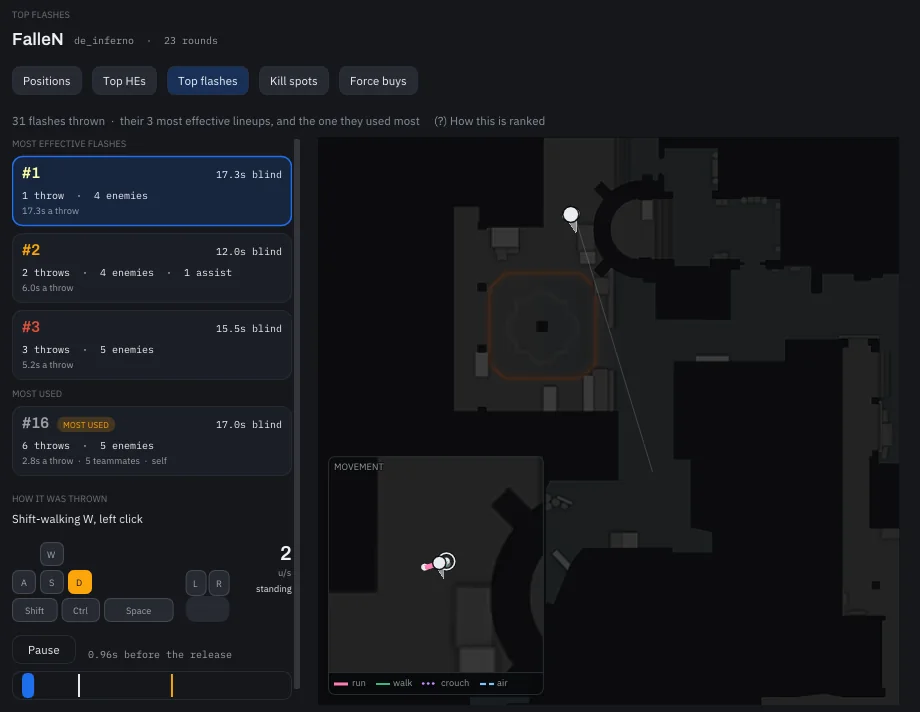Viewport: 920px width, 712px height.
Task: Click the orange release marker on the timeline
Action: click(172, 686)
